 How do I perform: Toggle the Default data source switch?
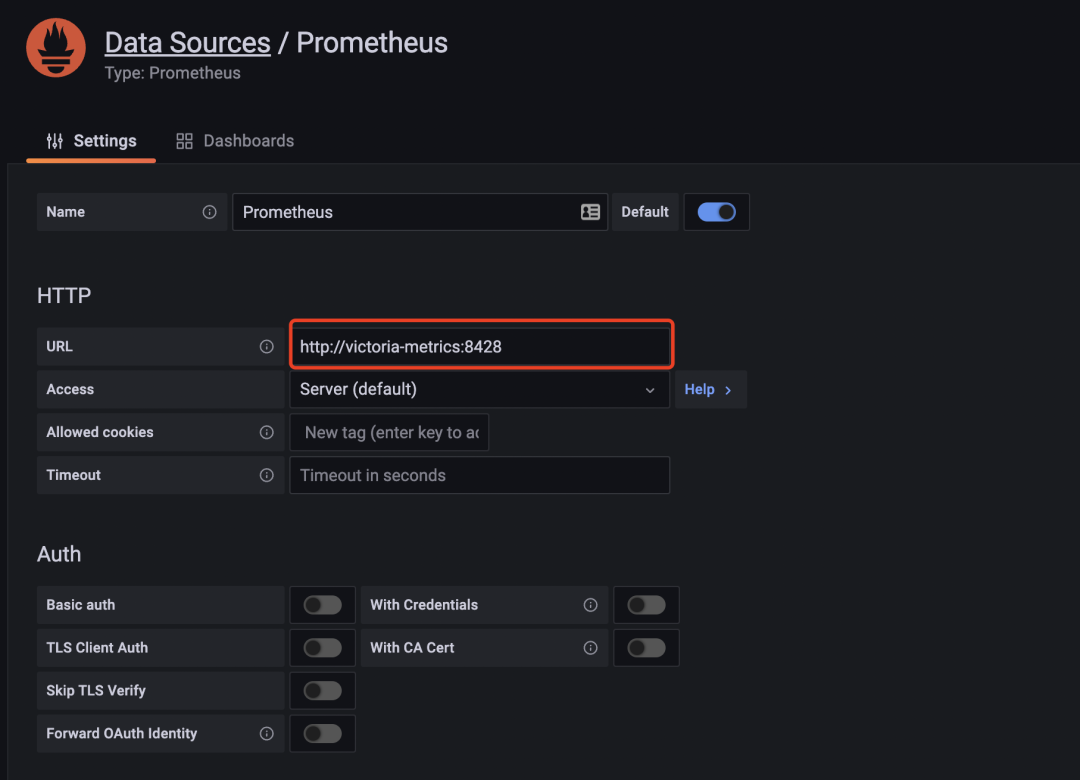716,212
